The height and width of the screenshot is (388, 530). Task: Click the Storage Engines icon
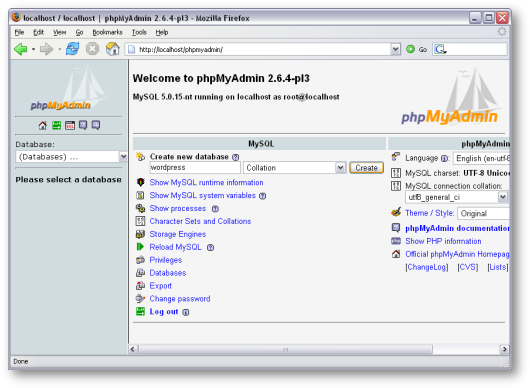[140, 234]
